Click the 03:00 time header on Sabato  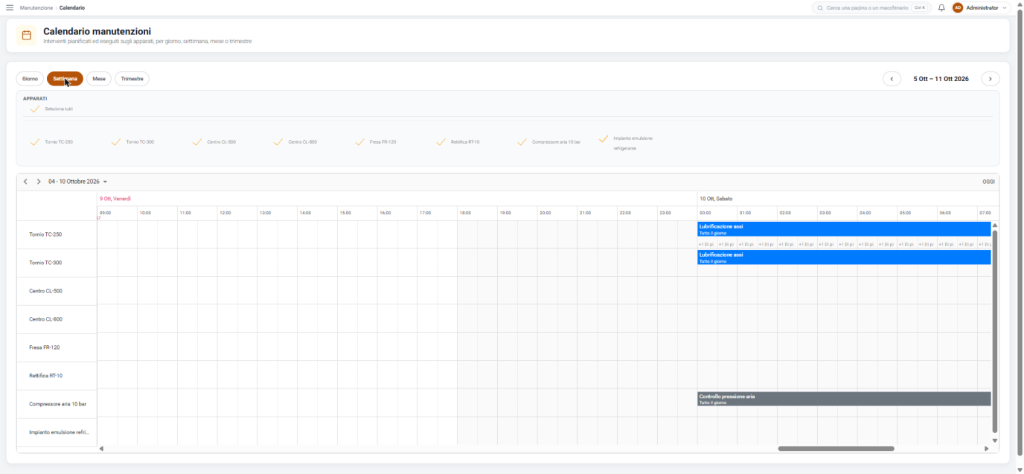838,213
